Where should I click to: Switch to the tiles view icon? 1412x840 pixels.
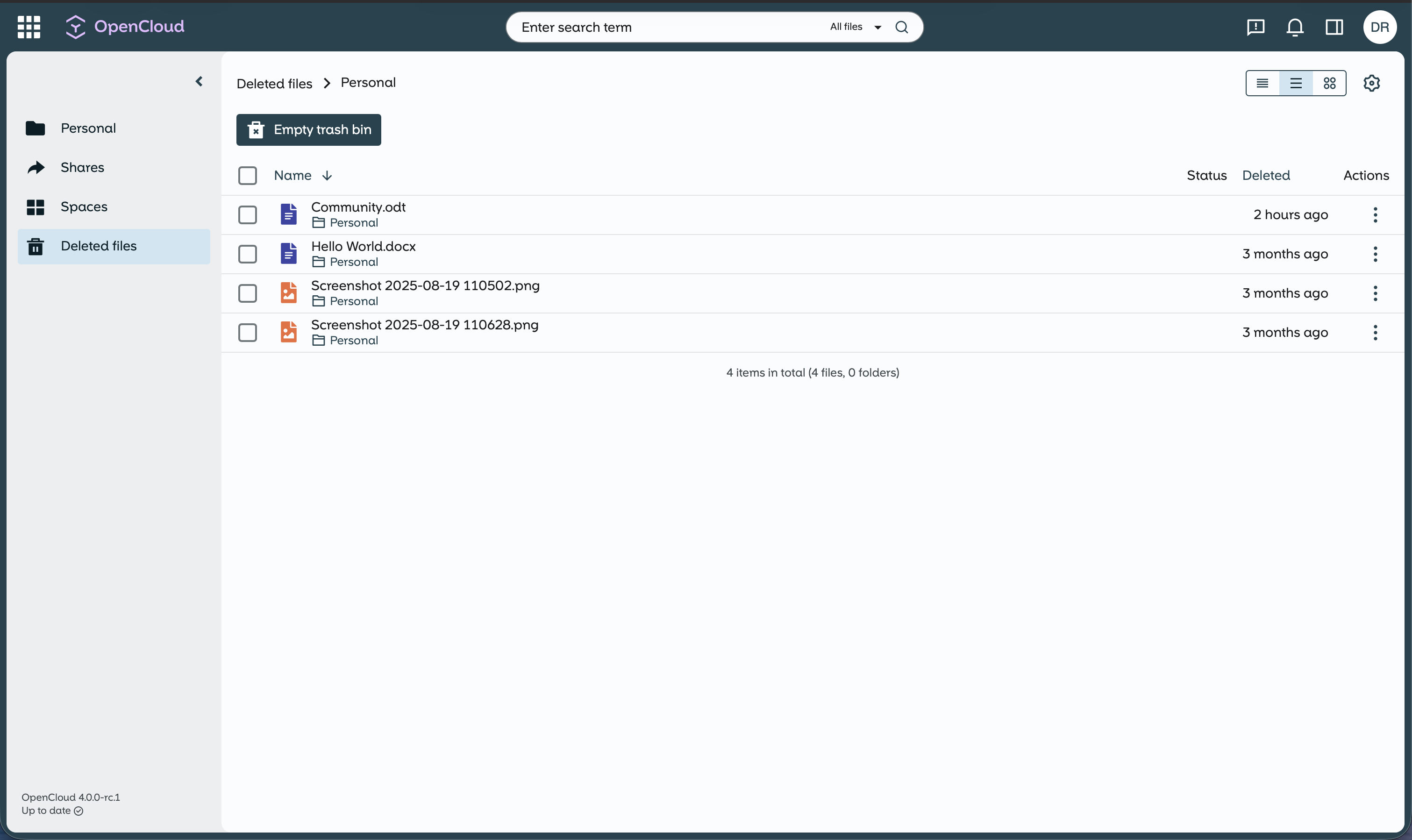(1329, 83)
